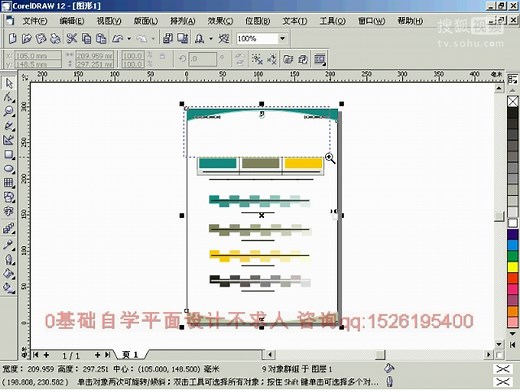The height and width of the screenshot is (390, 520).
Task: Add page after with plus button
Action: point(97,355)
